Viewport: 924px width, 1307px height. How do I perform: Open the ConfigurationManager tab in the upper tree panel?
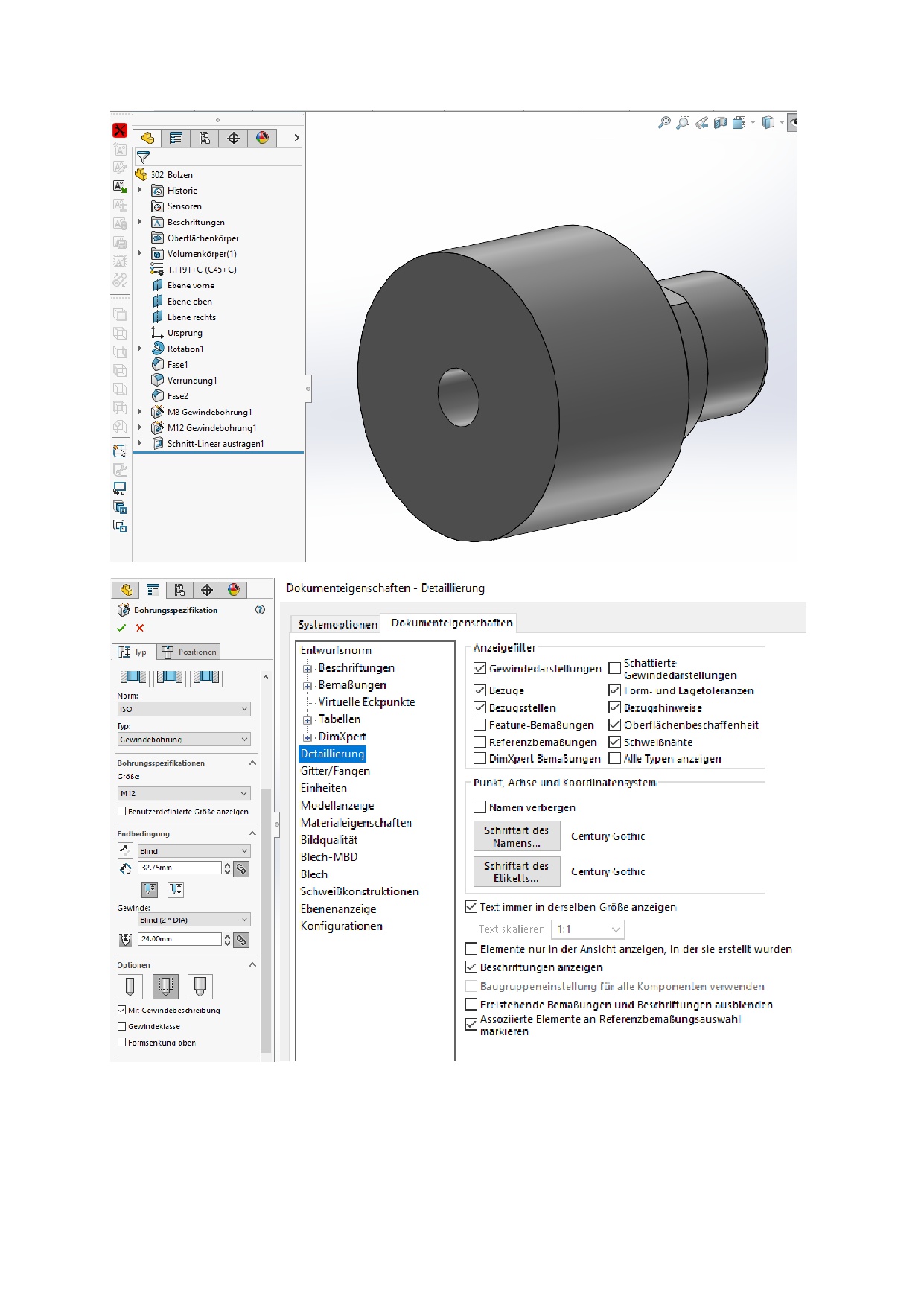click(x=205, y=138)
